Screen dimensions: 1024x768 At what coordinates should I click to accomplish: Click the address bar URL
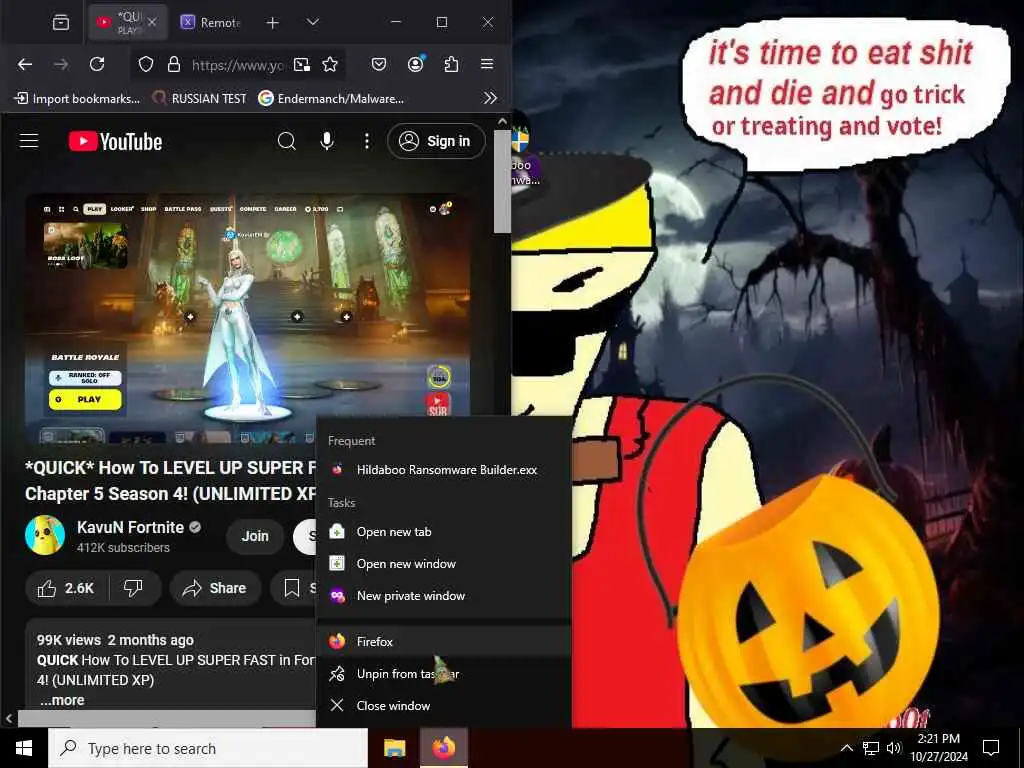click(x=237, y=65)
